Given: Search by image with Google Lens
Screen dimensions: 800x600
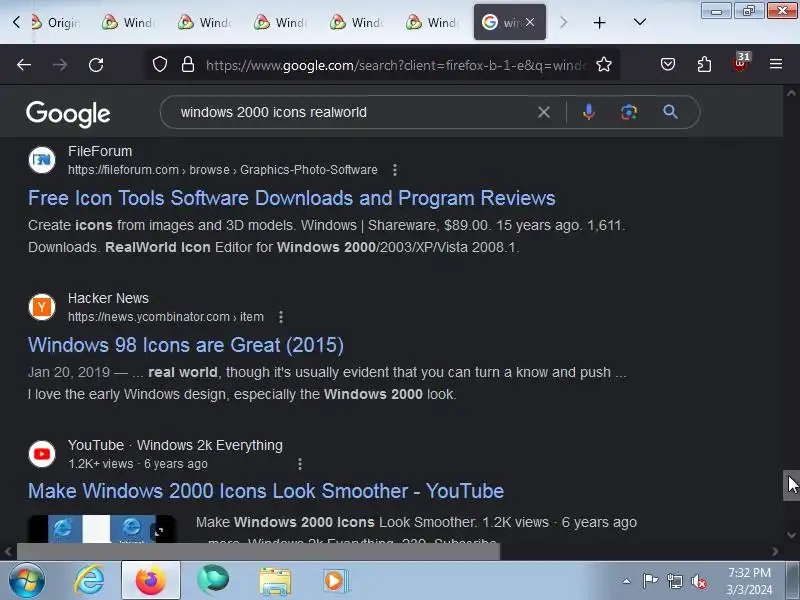Looking at the screenshot, I should coord(629,112).
